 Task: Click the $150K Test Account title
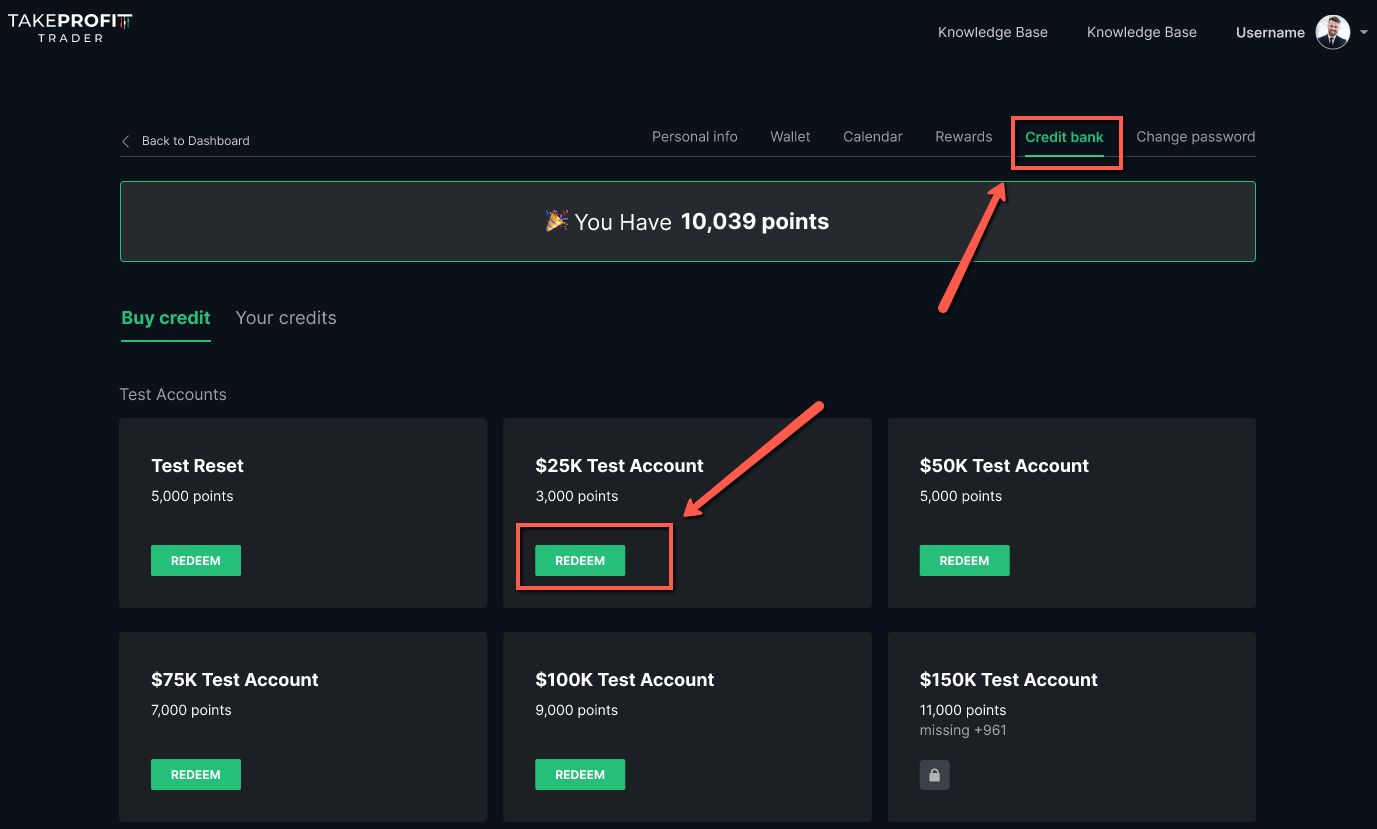click(x=1009, y=680)
